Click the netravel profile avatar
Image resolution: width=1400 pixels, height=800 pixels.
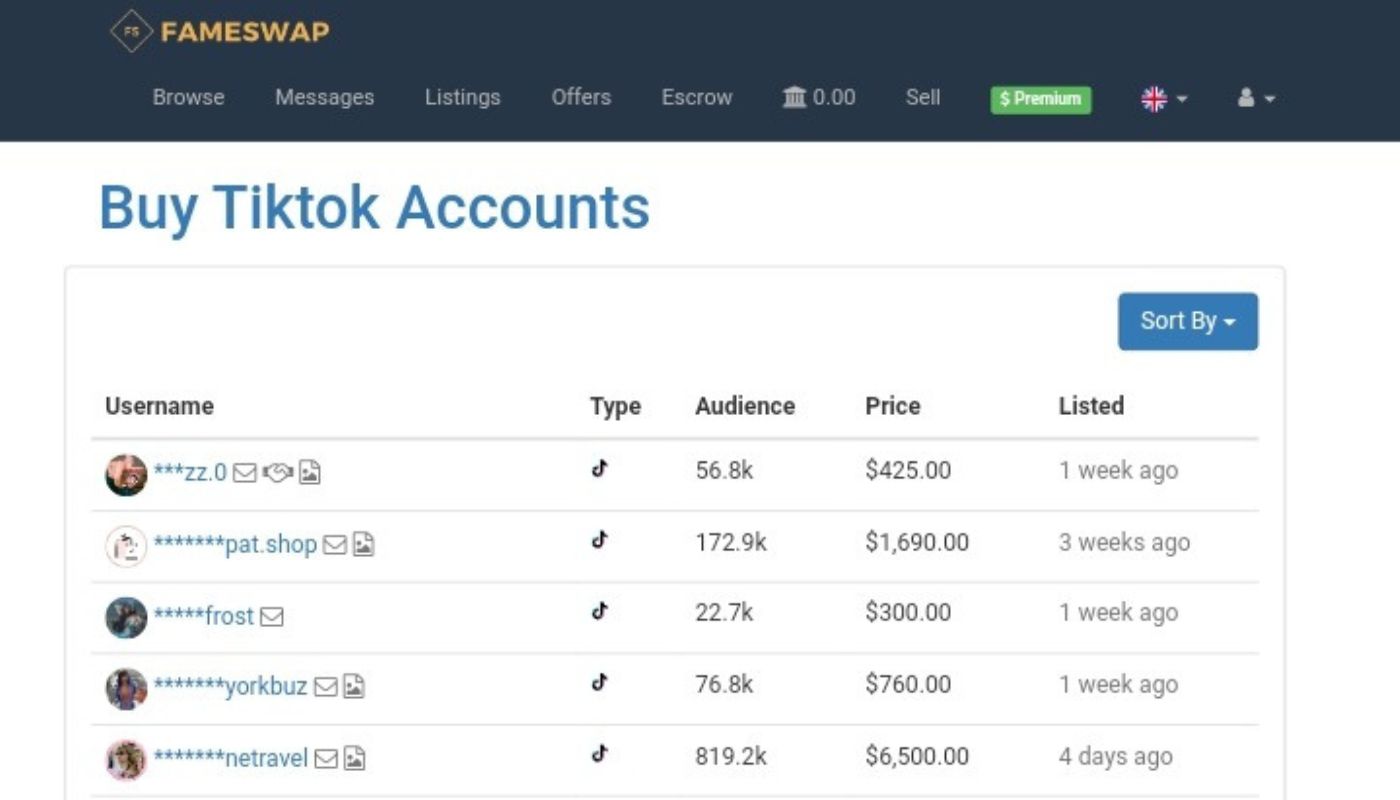126,760
